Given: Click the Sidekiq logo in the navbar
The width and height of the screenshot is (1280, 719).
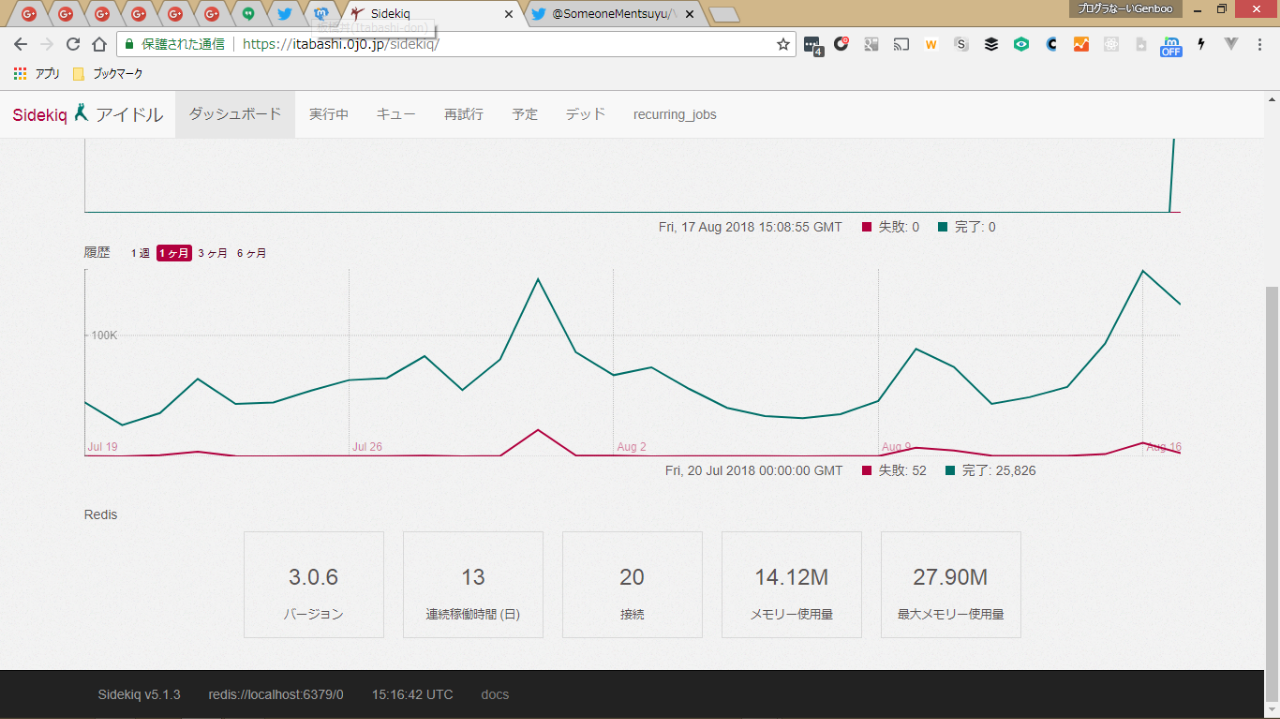Looking at the screenshot, I should click(x=40, y=115).
